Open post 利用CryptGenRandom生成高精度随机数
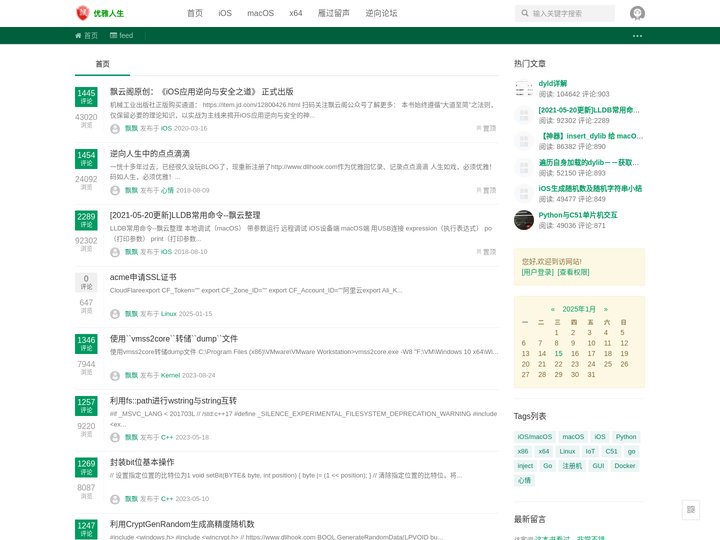Screen dimensions: 720x540 coord(182,524)
